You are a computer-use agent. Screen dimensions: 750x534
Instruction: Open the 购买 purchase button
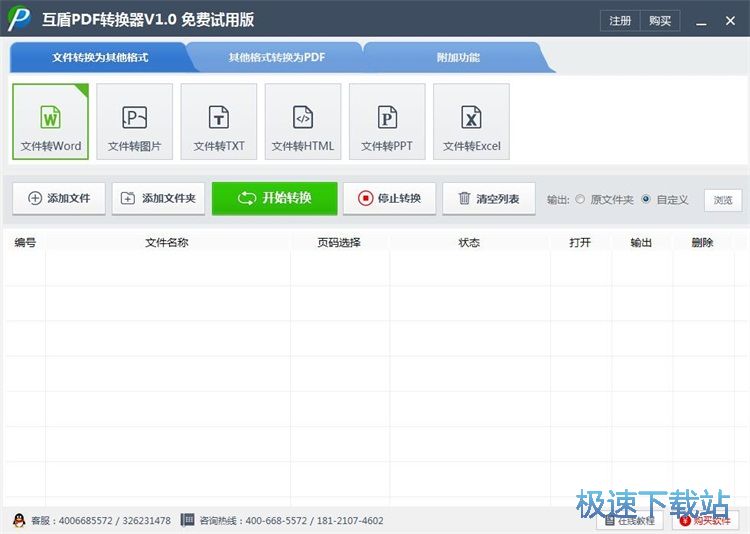(x=660, y=21)
